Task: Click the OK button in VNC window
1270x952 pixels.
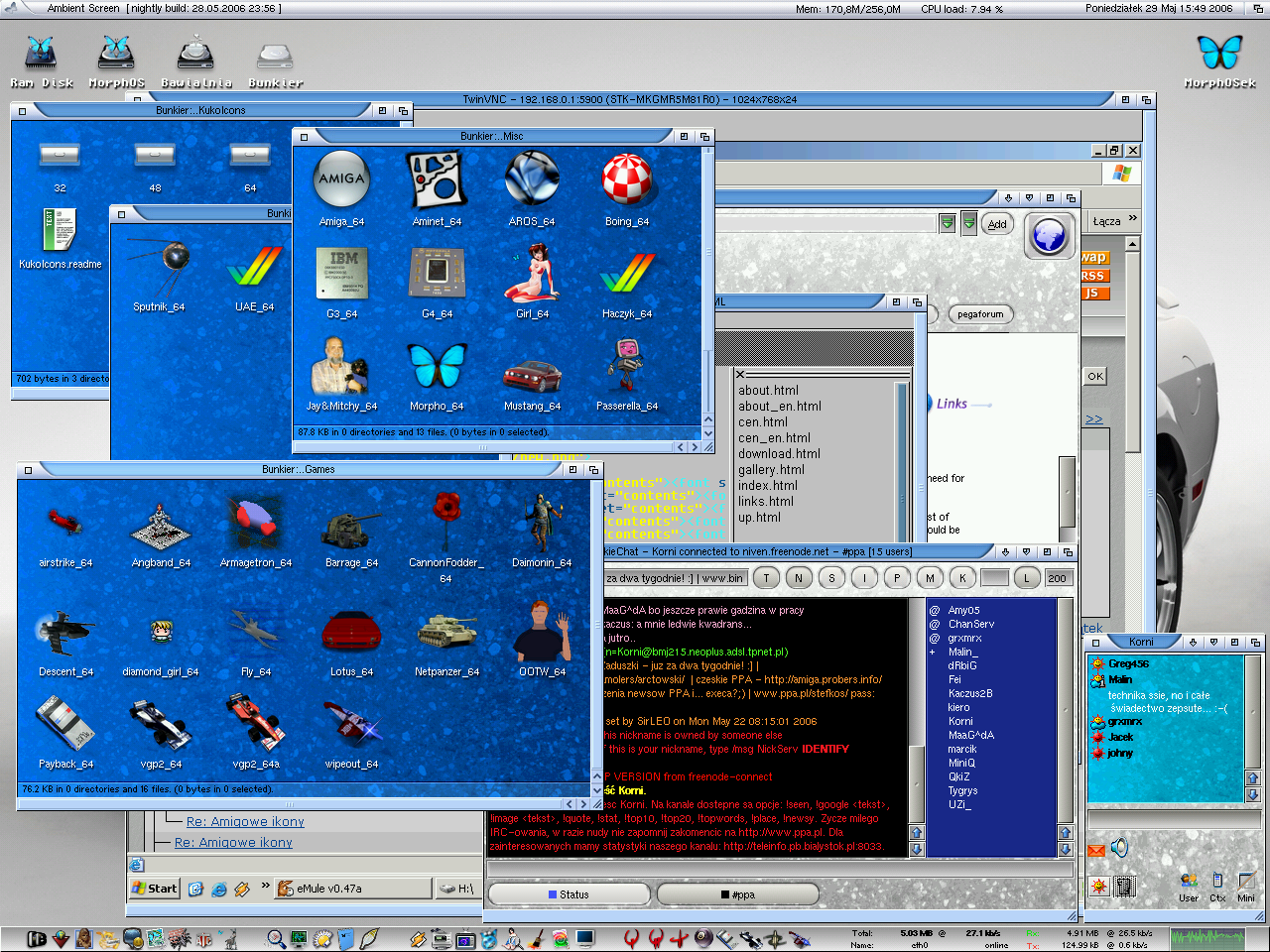Action: point(1094,376)
